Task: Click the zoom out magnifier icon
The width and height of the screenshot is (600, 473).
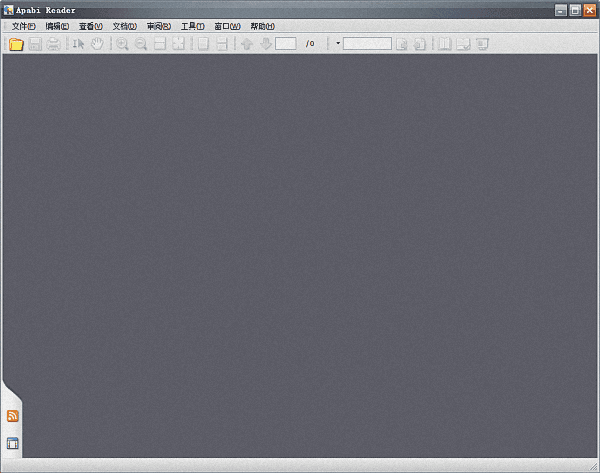Action: click(x=141, y=44)
